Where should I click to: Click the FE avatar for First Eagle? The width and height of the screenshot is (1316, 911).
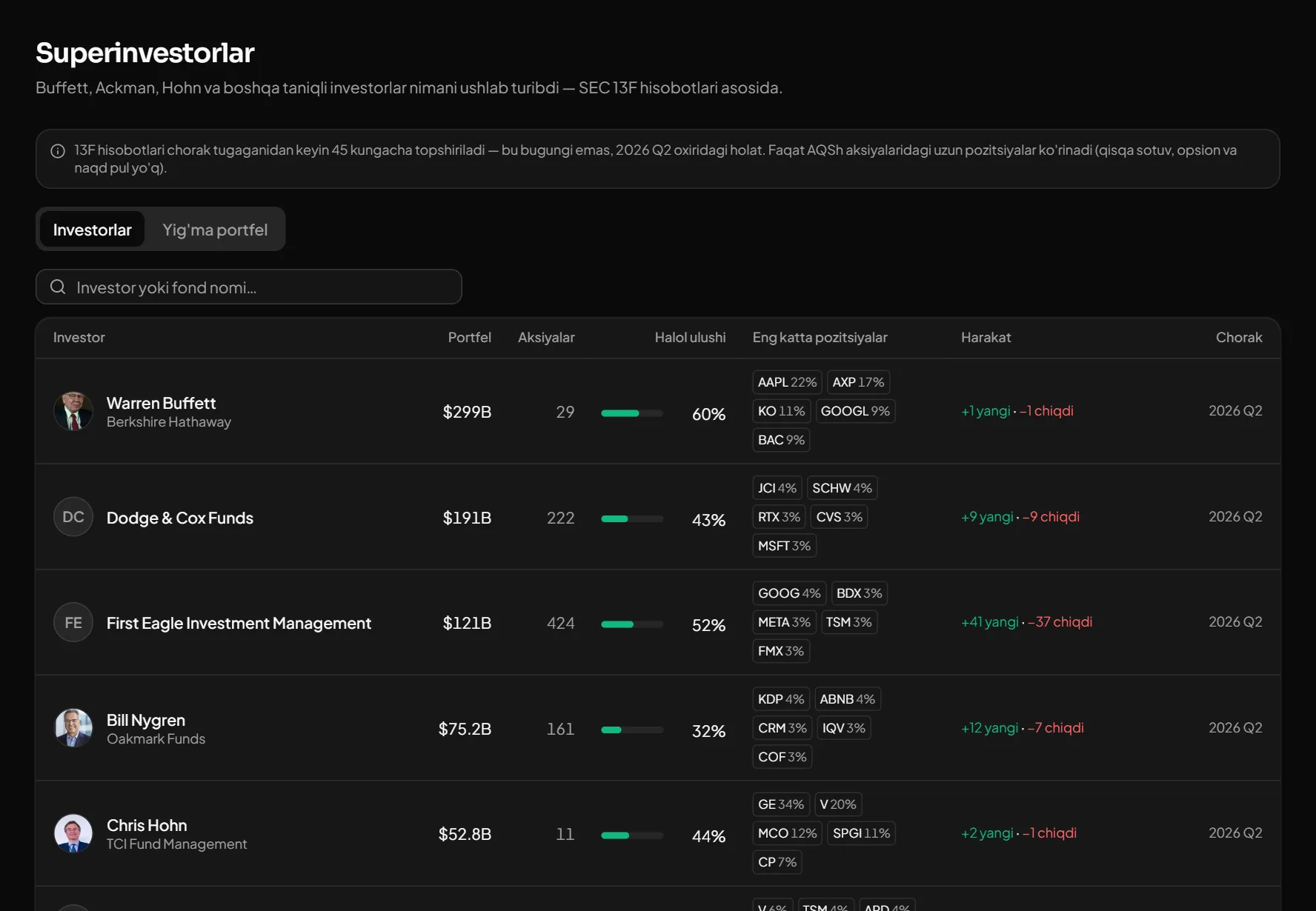(x=73, y=622)
